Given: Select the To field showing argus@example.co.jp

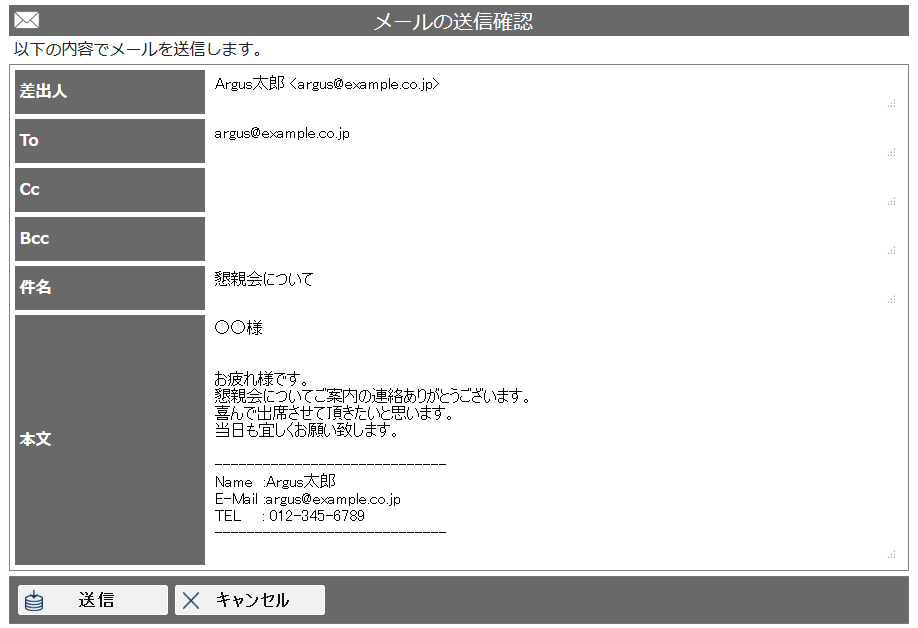Looking at the screenshot, I should pyautogui.click(x=500, y=140).
